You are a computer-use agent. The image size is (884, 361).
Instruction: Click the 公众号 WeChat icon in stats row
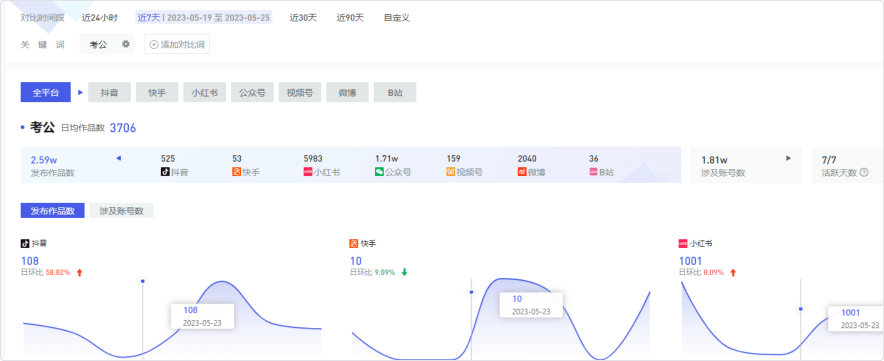click(379, 172)
